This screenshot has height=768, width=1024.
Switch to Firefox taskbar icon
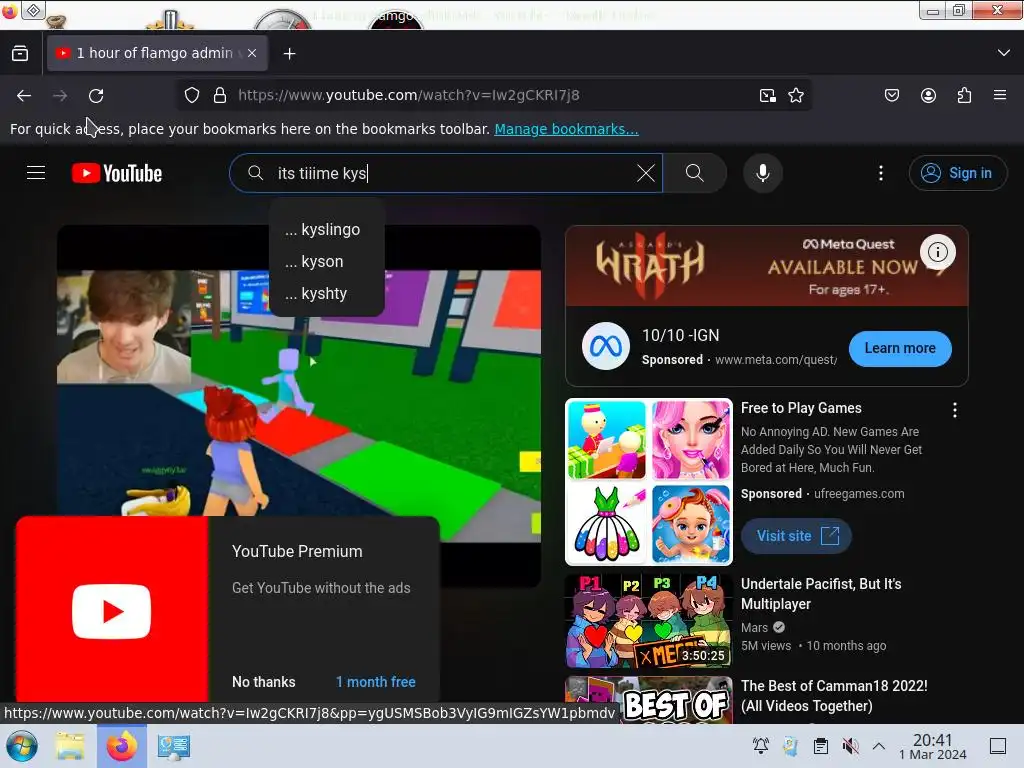[x=121, y=746]
